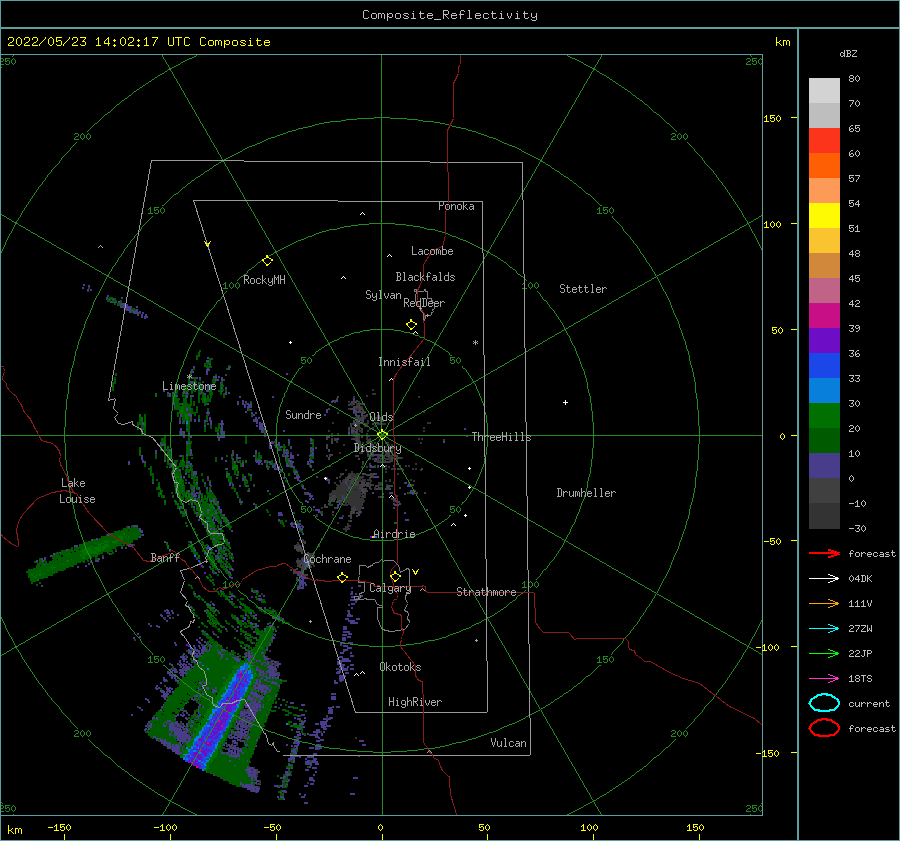Screen dimensions: 900x841
Task: Click the ThreeHills town label
Action: click(x=502, y=437)
